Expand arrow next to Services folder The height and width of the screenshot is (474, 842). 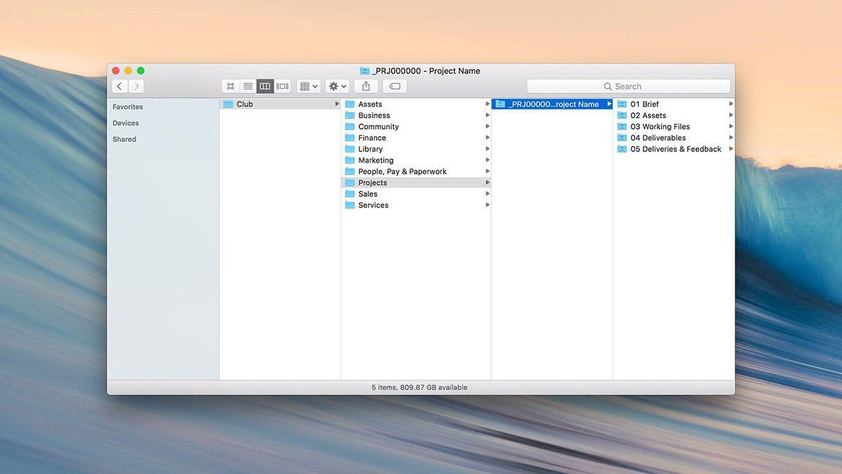pyautogui.click(x=487, y=206)
